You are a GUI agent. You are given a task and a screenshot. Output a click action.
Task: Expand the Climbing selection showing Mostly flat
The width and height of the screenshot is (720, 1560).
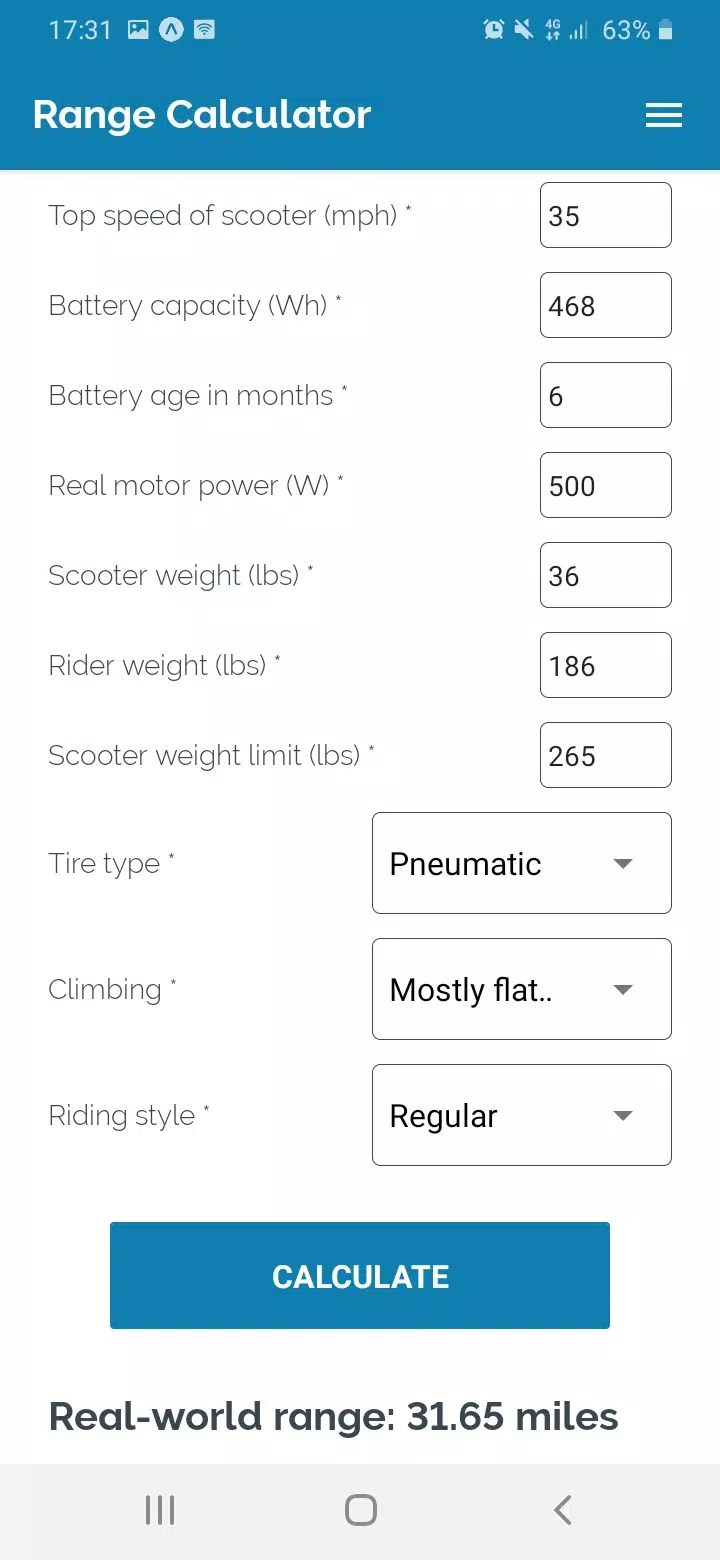521,989
